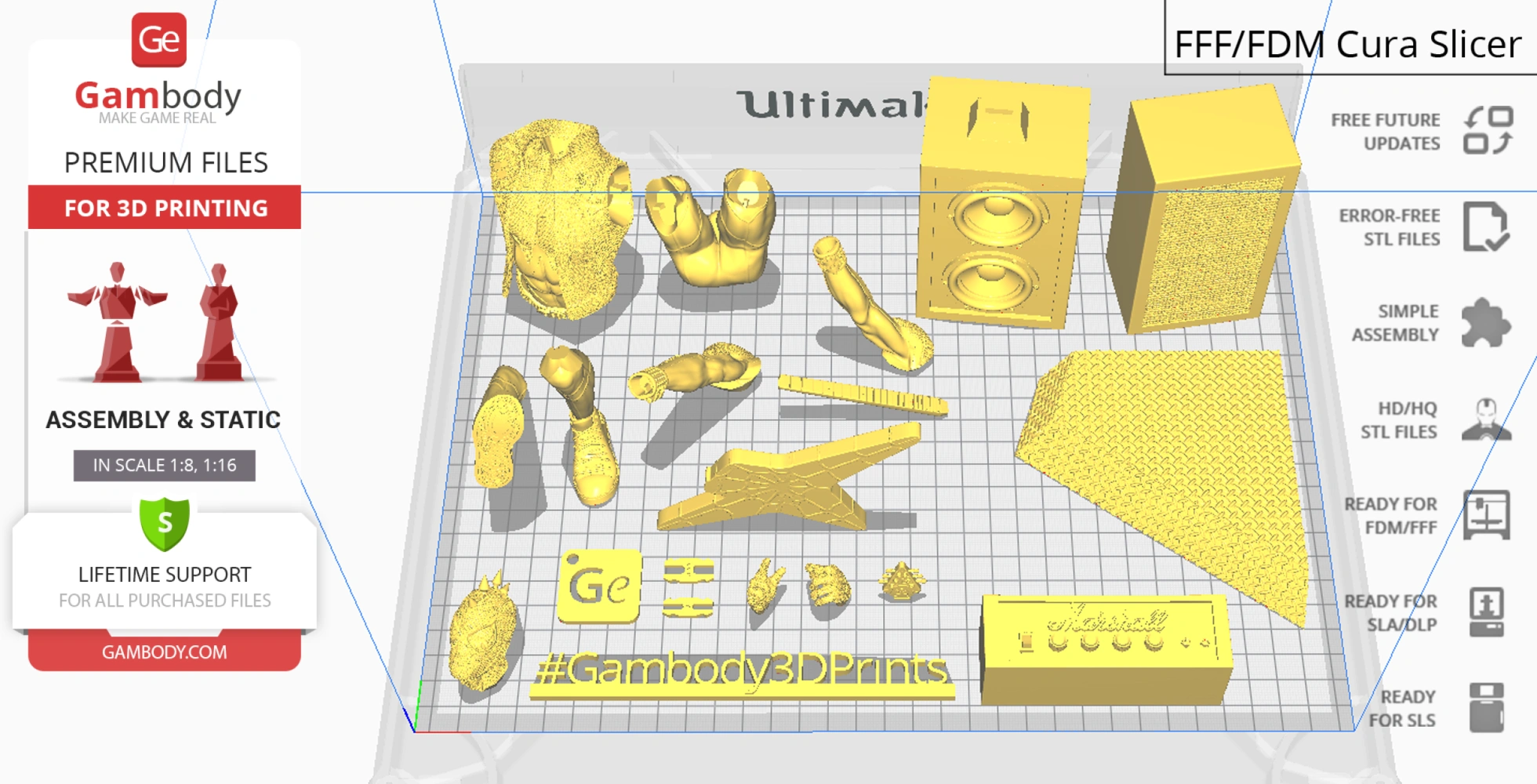Click the Ready for FDM/FFF printer icon

(1486, 515)
